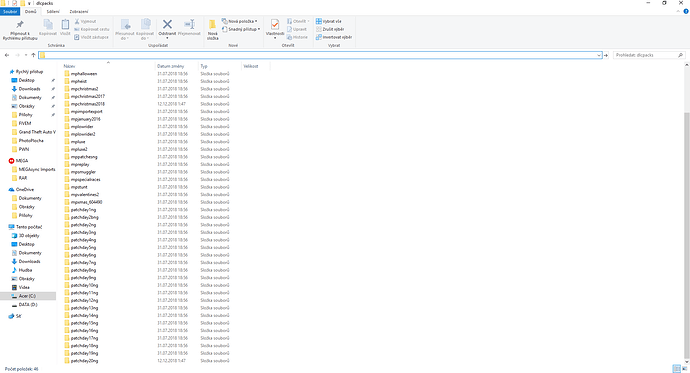Click the go arrow beside address bar
This screenshot has height=373, width=690.
point(606,55)
